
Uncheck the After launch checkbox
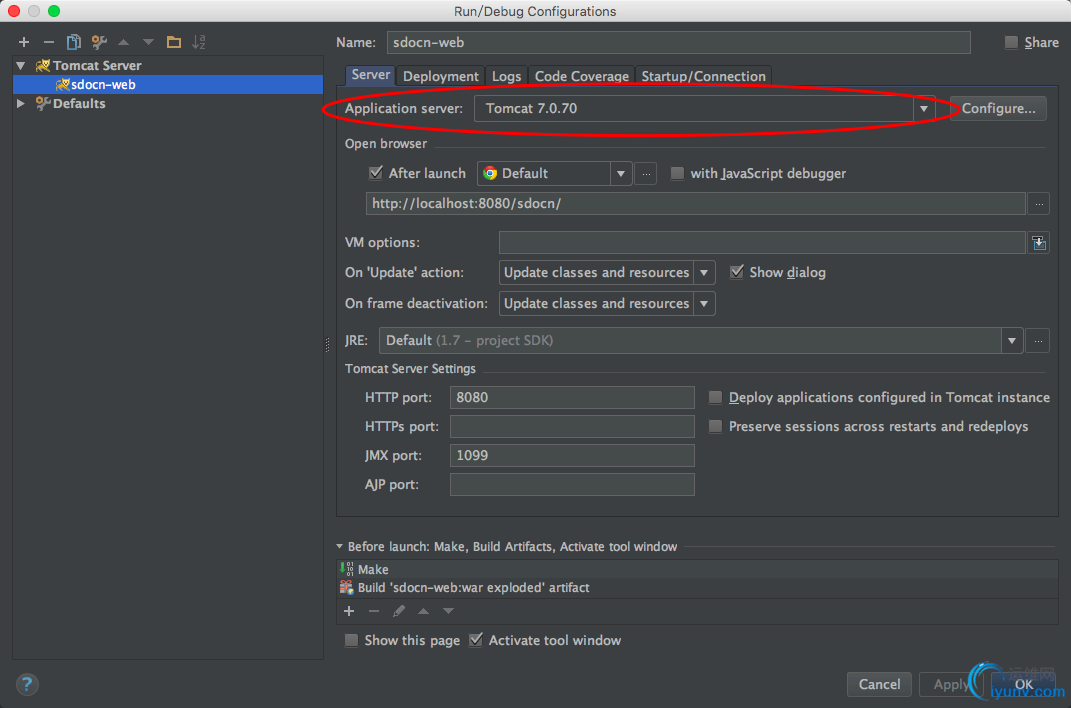(x=376, y=173)
